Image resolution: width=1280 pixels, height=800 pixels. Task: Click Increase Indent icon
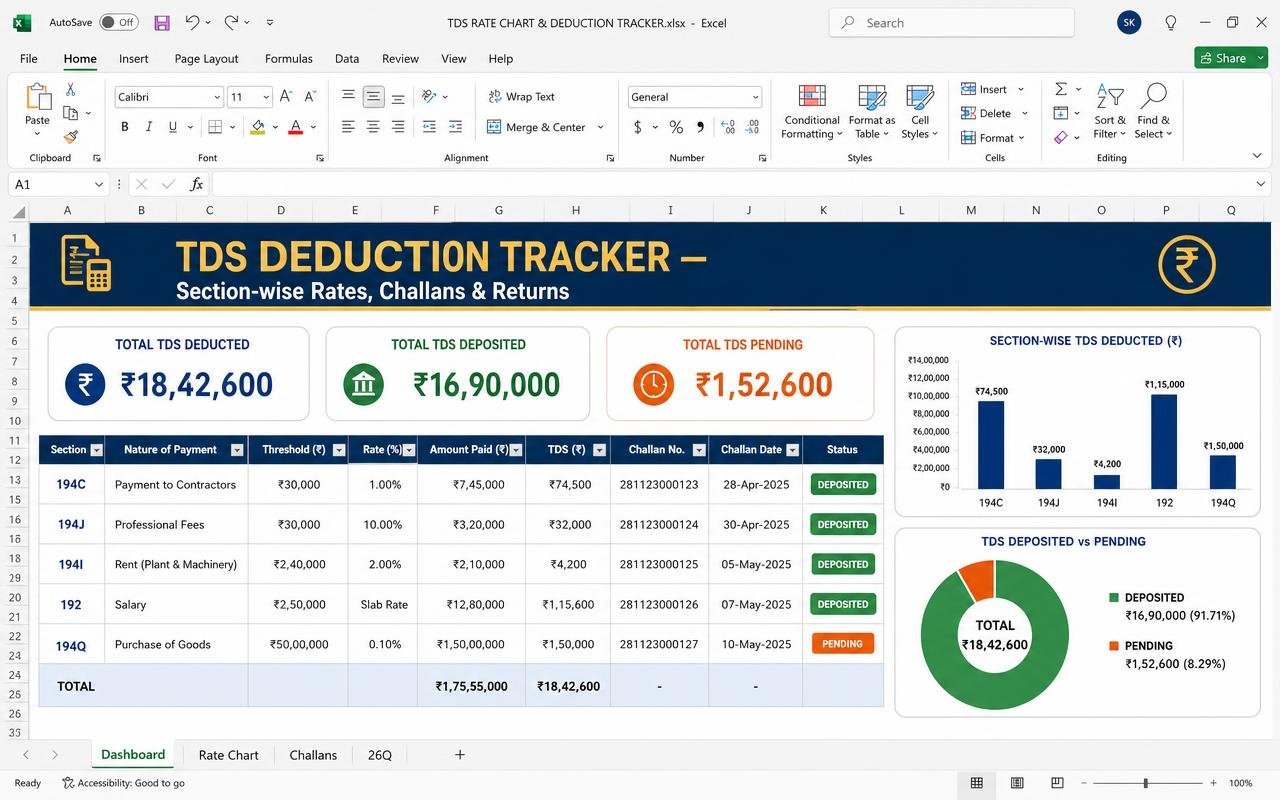456,127
